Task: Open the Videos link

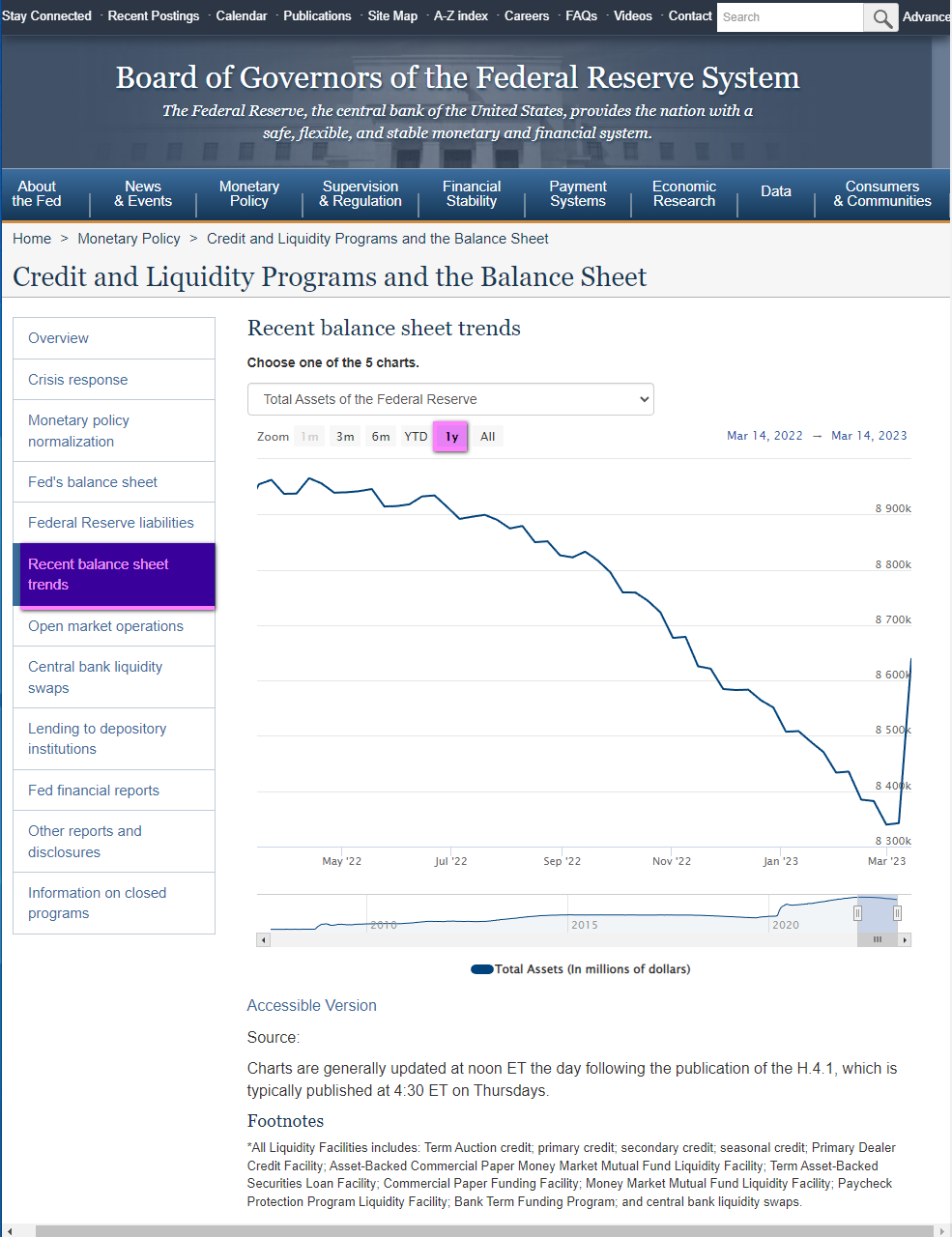Action: tap(633, 16)
